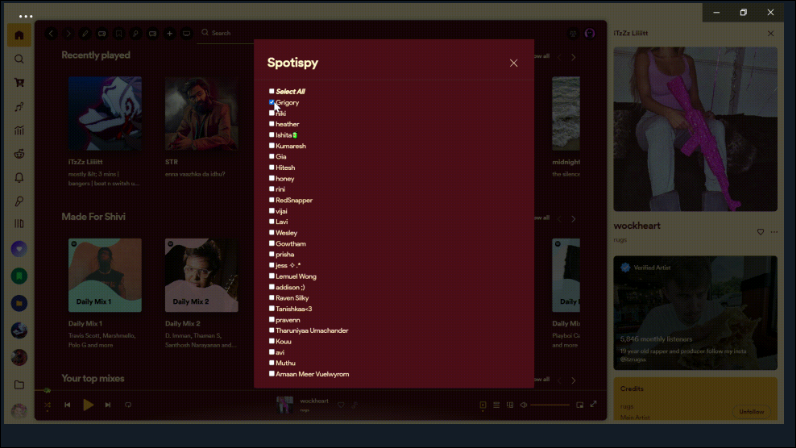Click the bookmark toolbar icon
The height and width of the screenshot is (448, 796).
119,34
